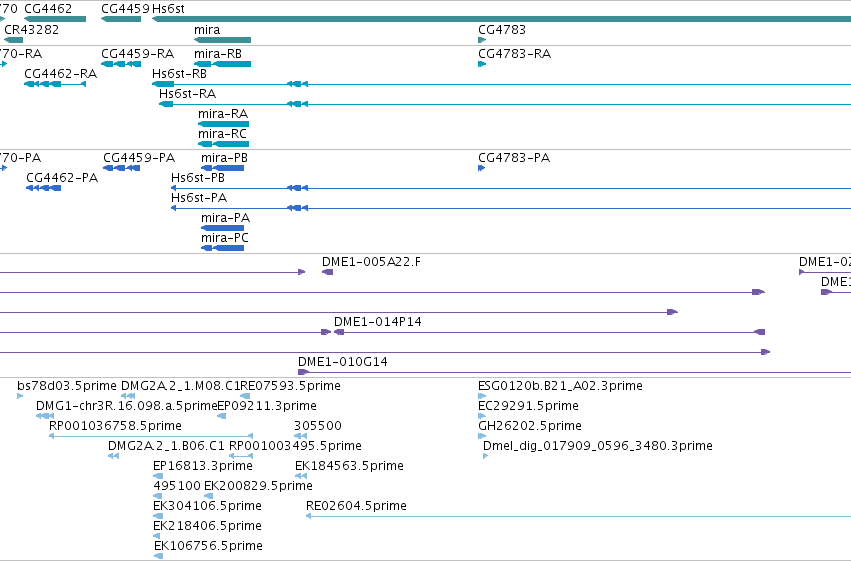Open the Hs6st-RB transcript label

click(179, 73)
